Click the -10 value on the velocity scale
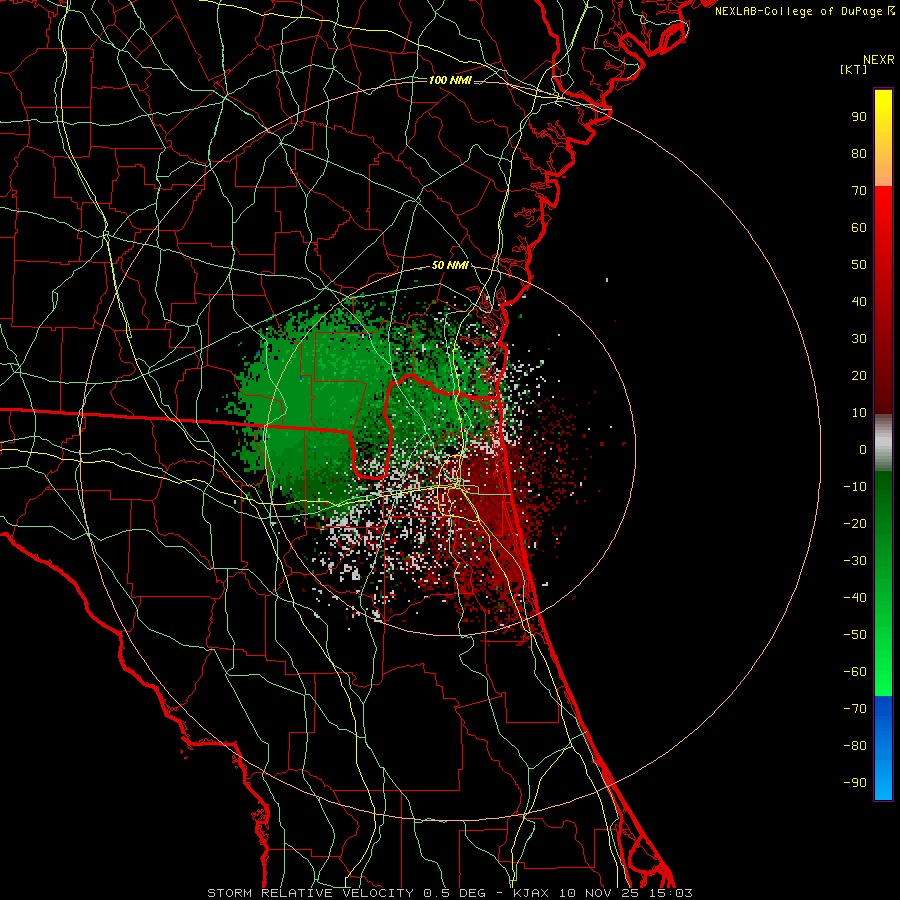The width and height of the screenshot is (900, 900). tap(855, 487)
